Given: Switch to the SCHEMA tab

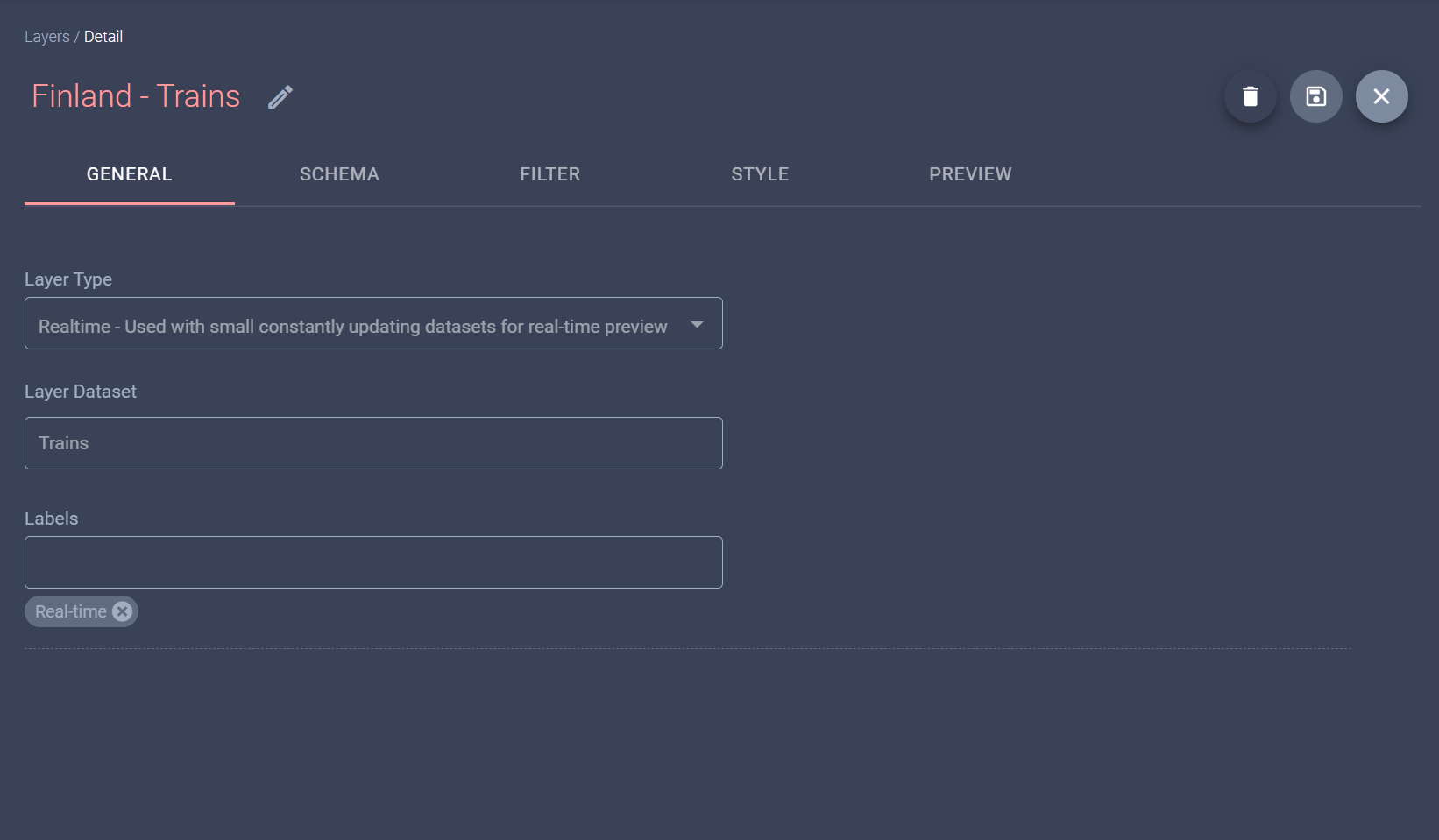Looking at the screenshot, I should (x=339, y=174).
